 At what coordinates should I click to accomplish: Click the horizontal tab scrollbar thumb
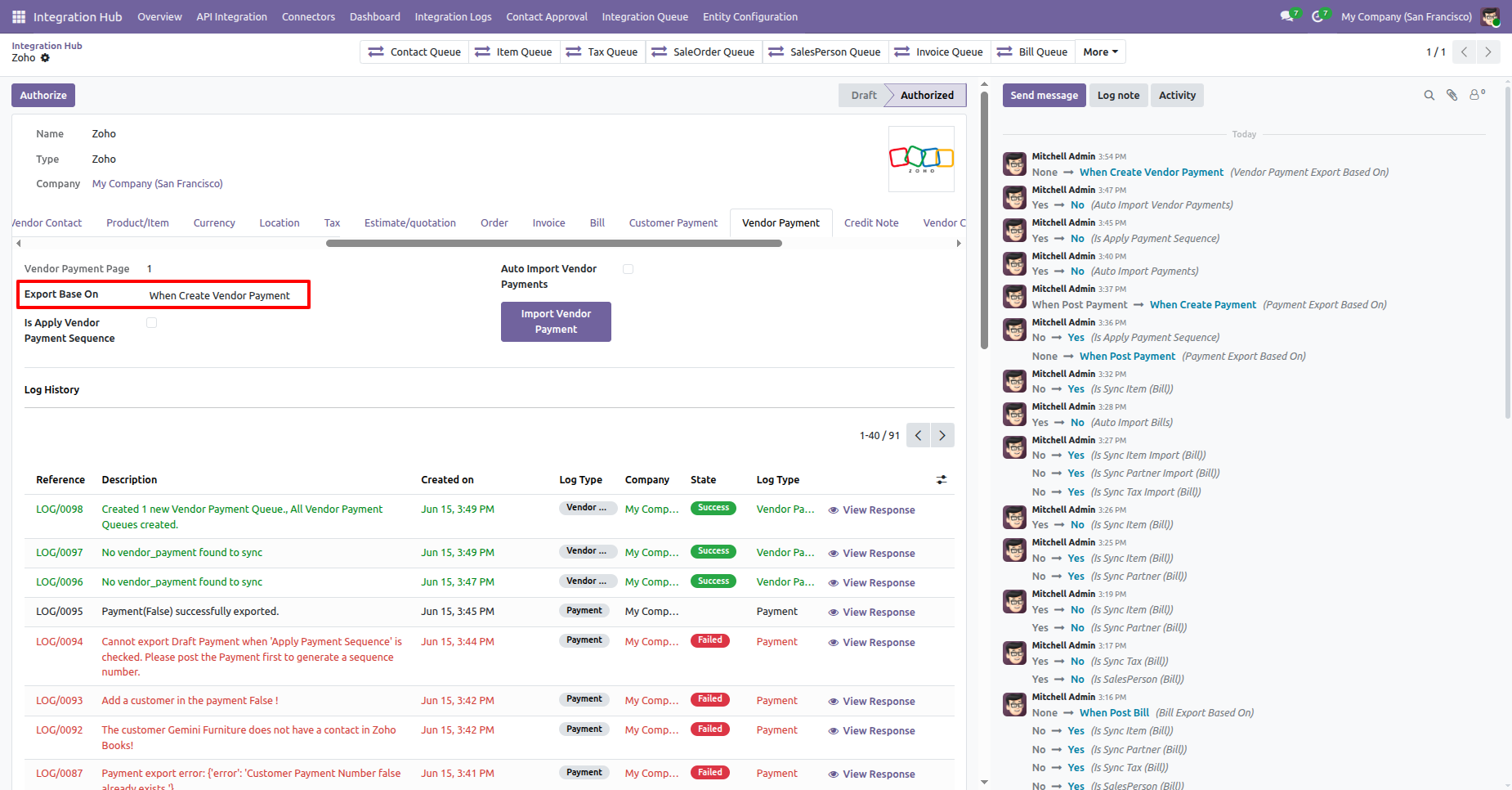(x=554, y=243)
